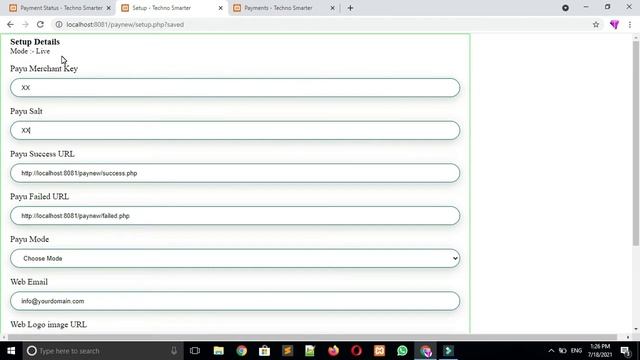Click the Payu Salt label
This screenshot has width=640, height=360.
(x=27, y=111)
